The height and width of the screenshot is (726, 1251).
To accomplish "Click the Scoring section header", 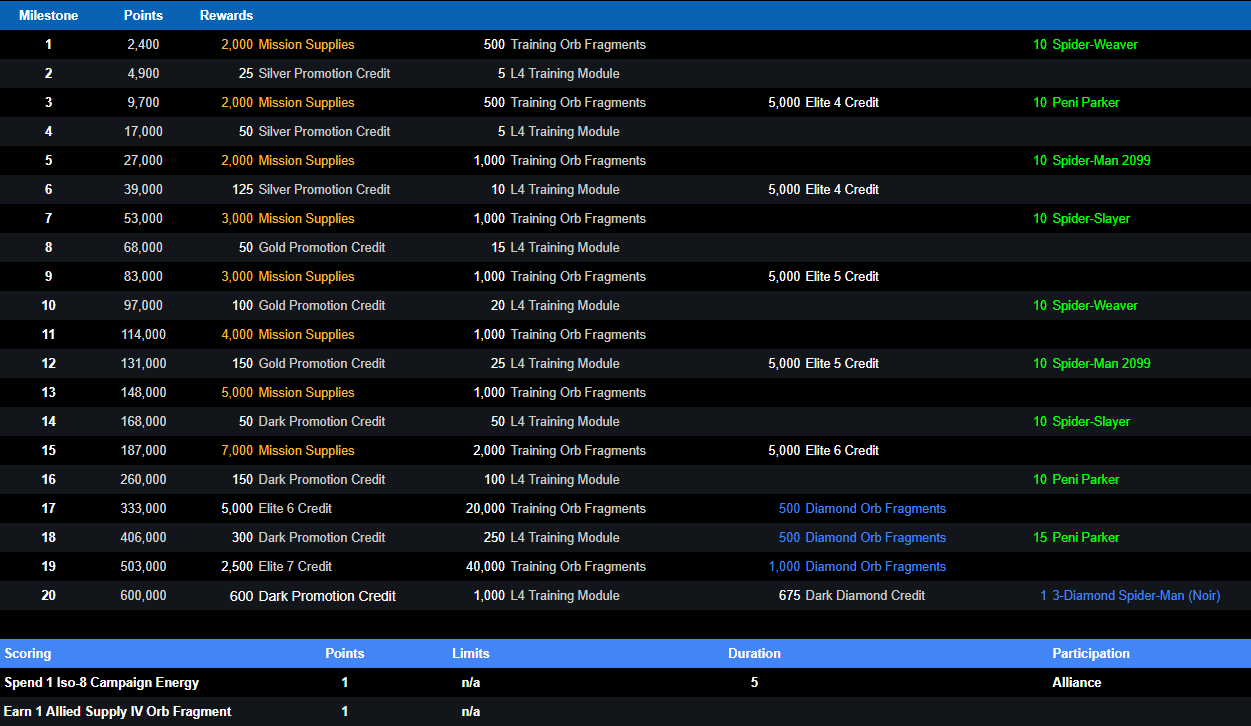I will tap(28, 654).
